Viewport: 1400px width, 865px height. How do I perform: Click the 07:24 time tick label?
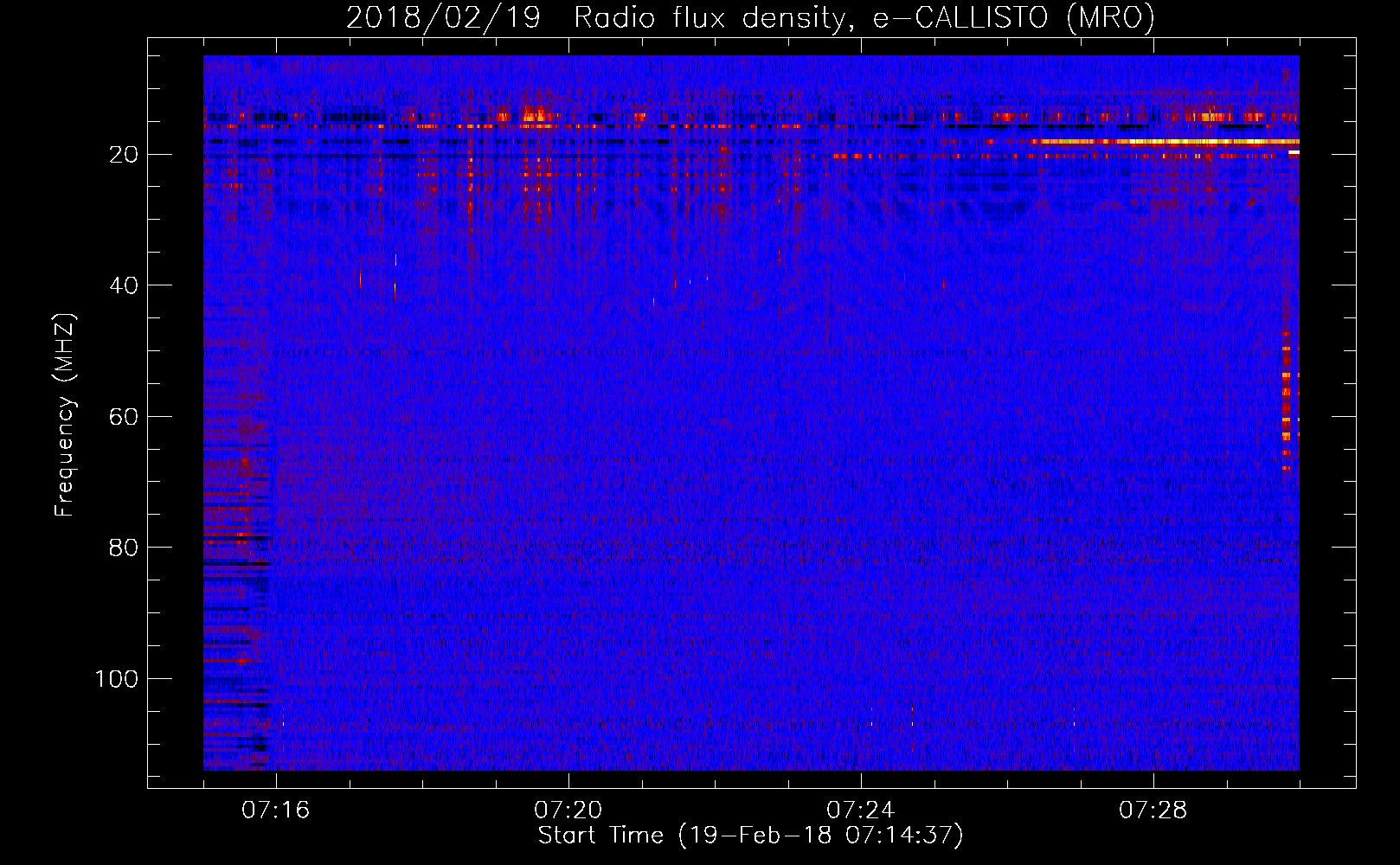click(861, 811)
